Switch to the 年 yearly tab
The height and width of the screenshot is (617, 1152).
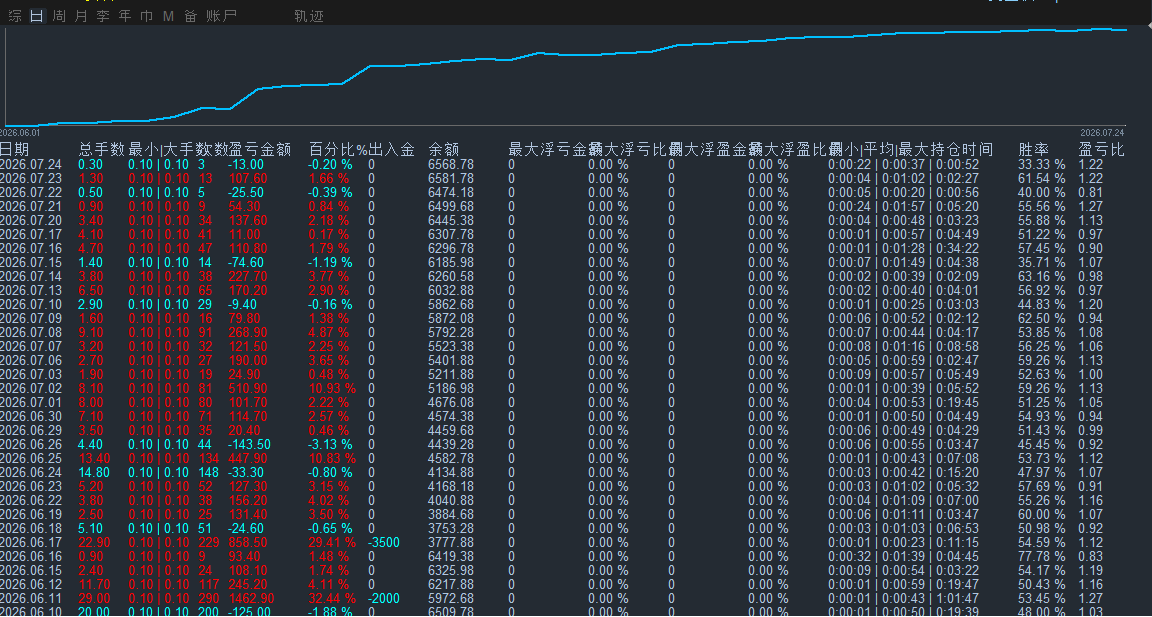[x=125, y=16]
